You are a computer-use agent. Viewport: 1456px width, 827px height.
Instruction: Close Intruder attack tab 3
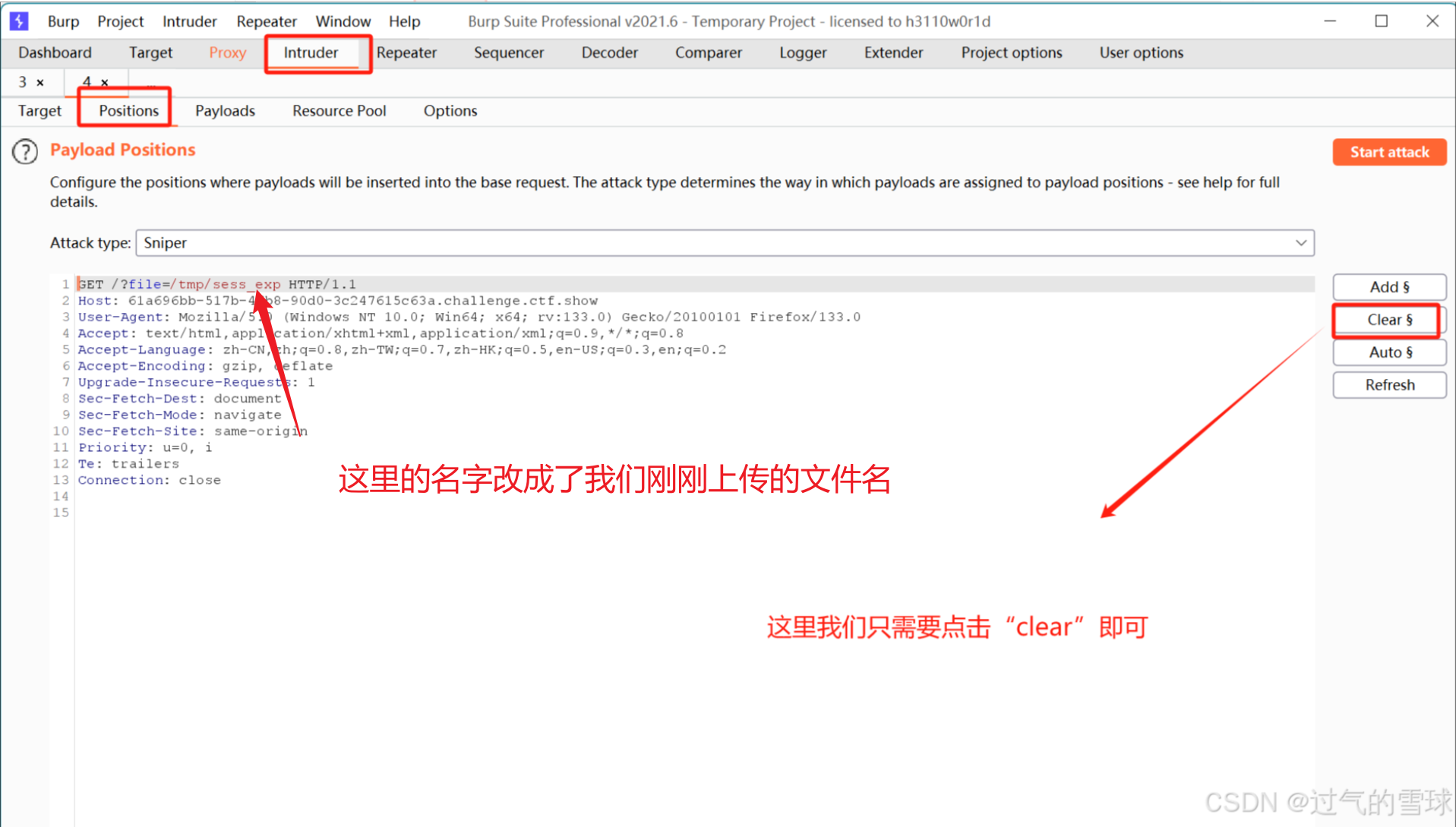point(40,82)
